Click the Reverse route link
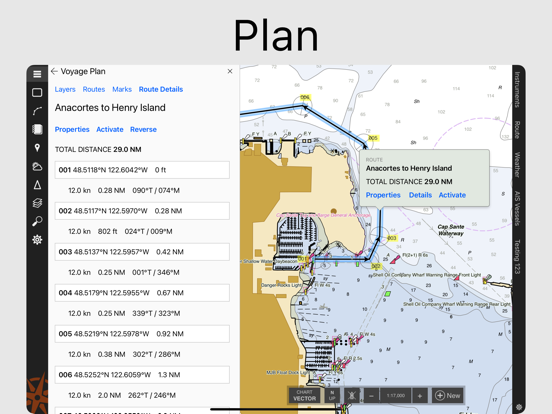Image resolution: width=552 pixels, height=414 pixels. pos(143,130)
